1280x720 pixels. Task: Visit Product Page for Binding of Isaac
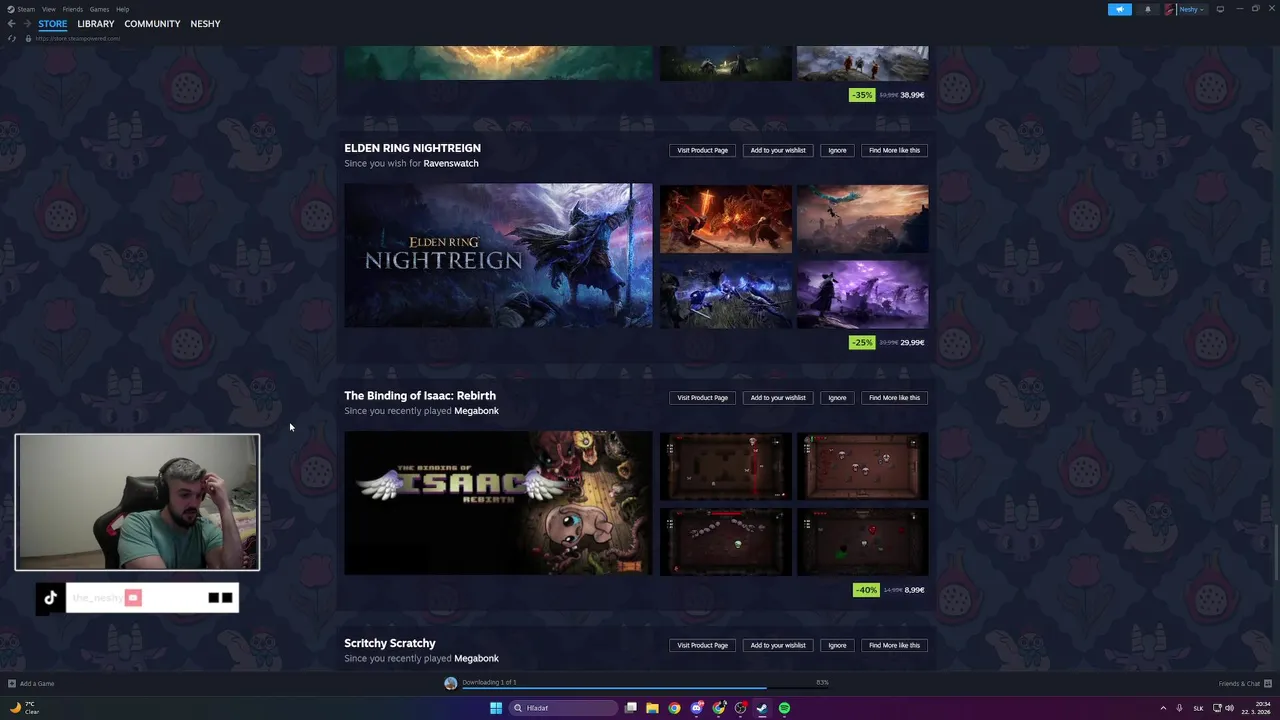point(702,398)
